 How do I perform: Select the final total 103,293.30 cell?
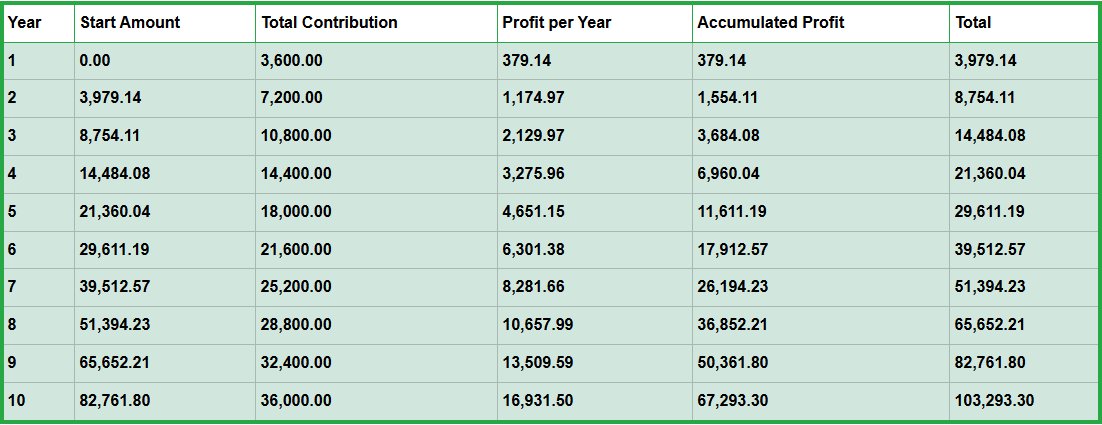click(x=994, y=401)
